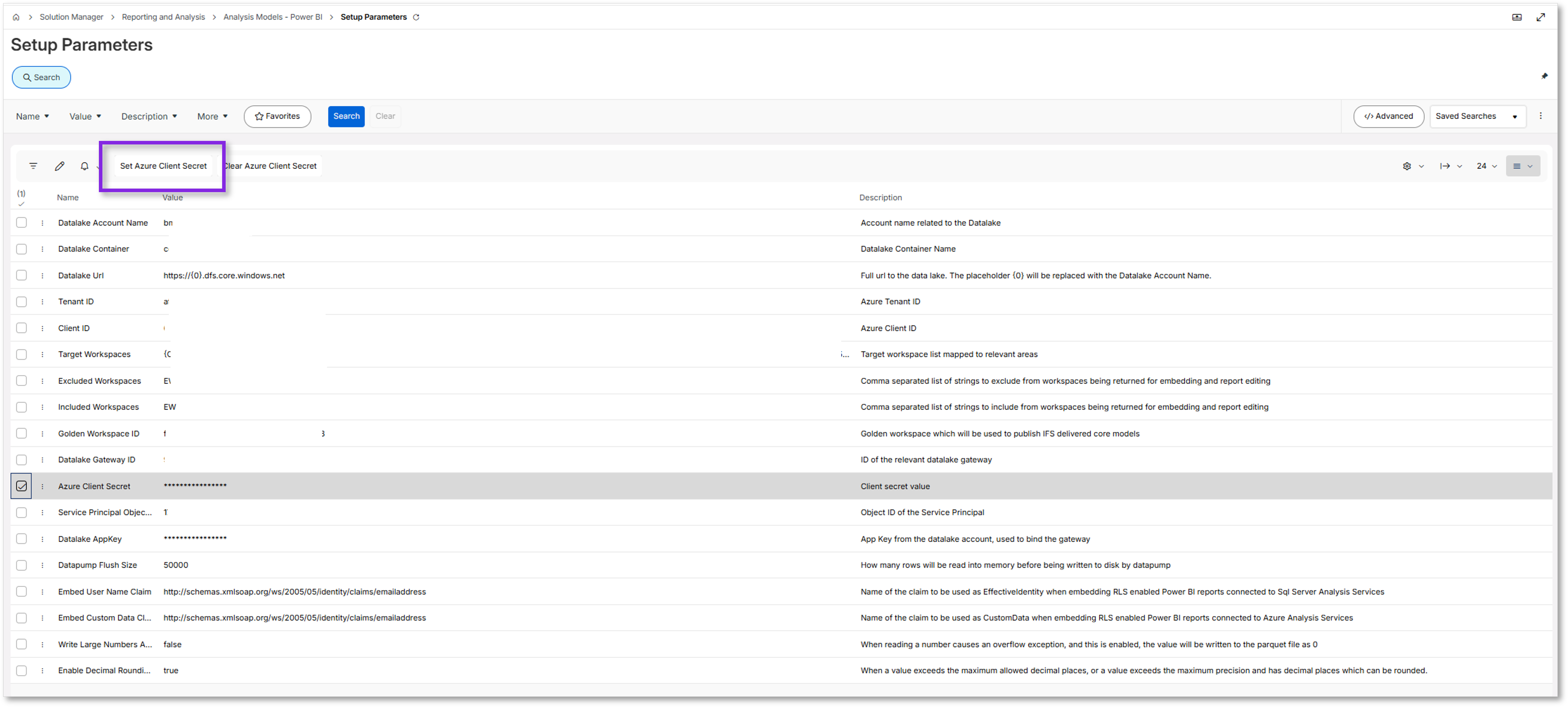
Task: Open Advanced search mode
Action: coord(1389,116)
